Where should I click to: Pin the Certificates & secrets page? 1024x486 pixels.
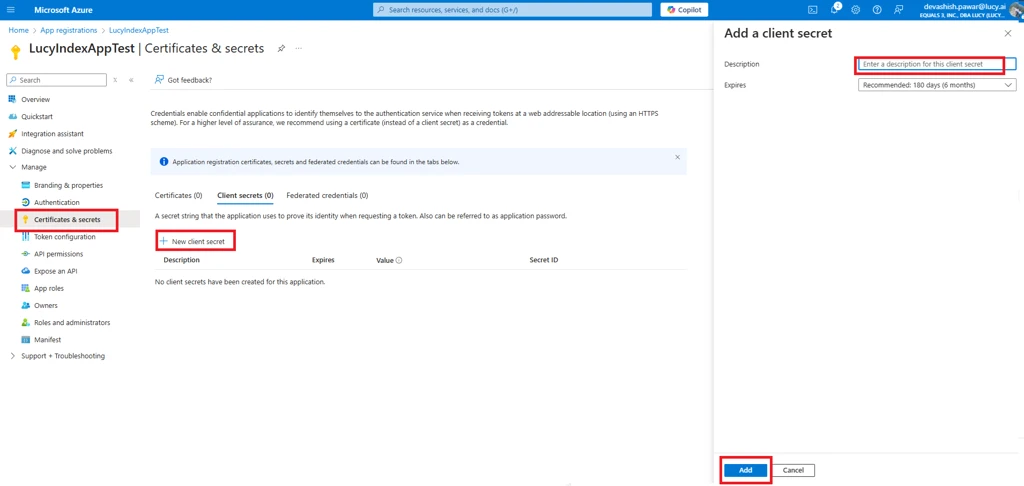281,49
